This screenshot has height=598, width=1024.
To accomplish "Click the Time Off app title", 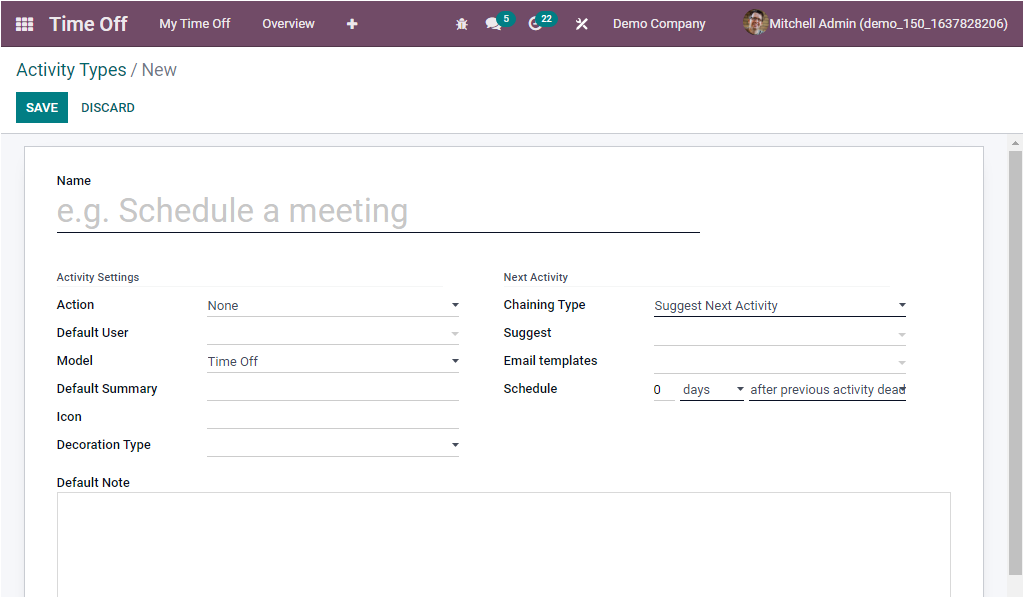I will click(88, 23).
